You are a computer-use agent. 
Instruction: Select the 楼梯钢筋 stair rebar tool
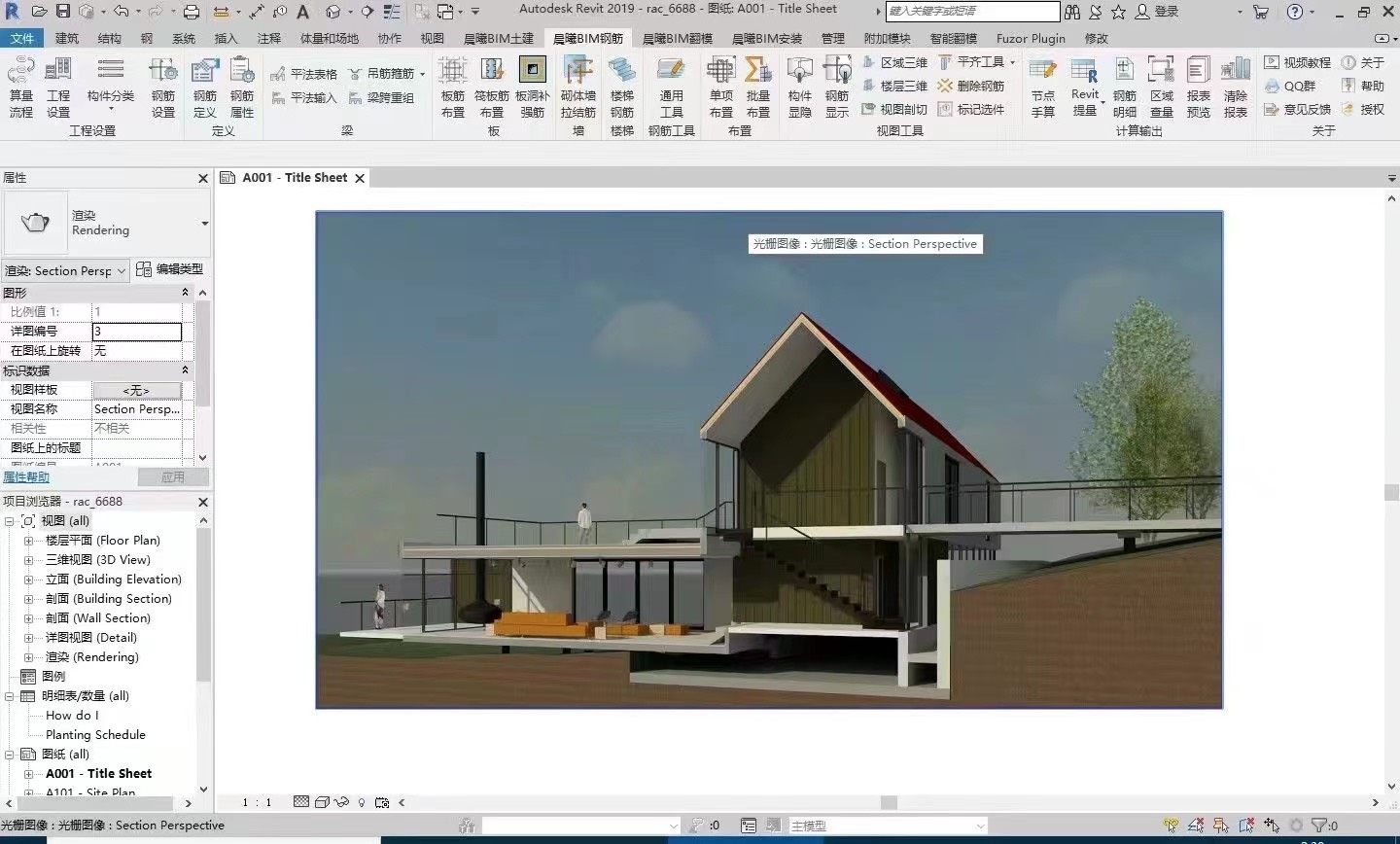[621, 86]
